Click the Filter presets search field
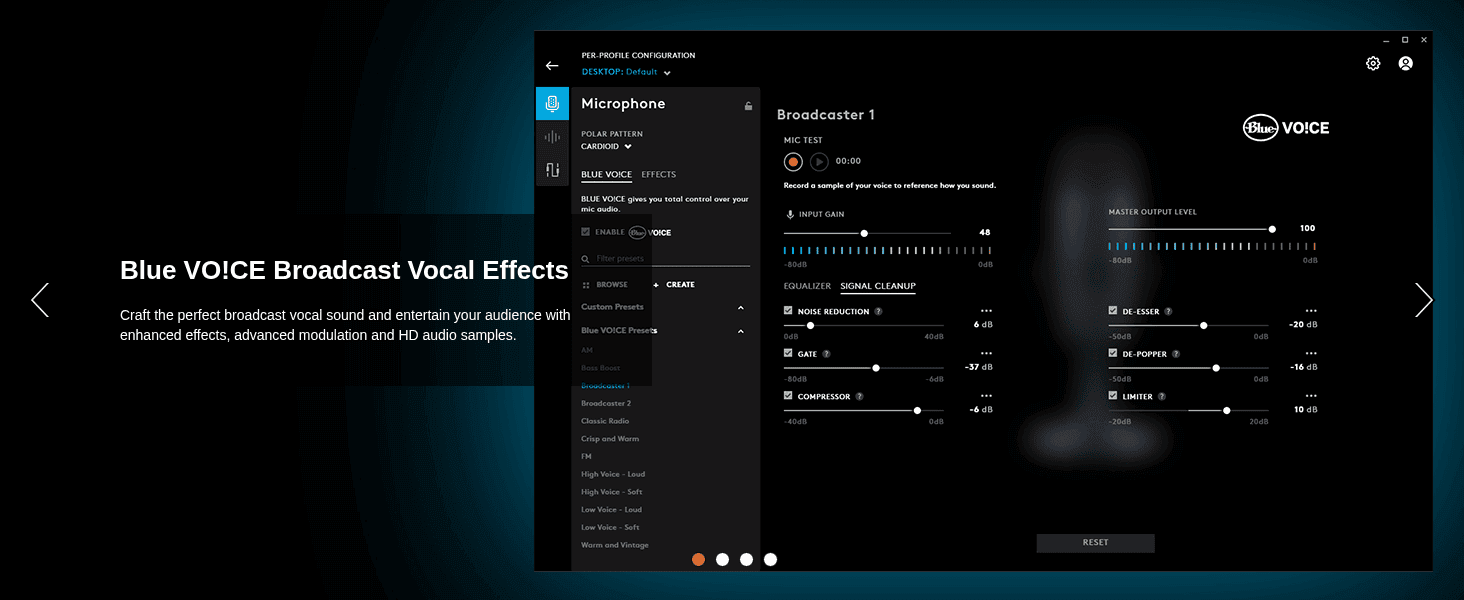Image resolution: width=1464 pixels, height=600 pixels. [666, 259]
